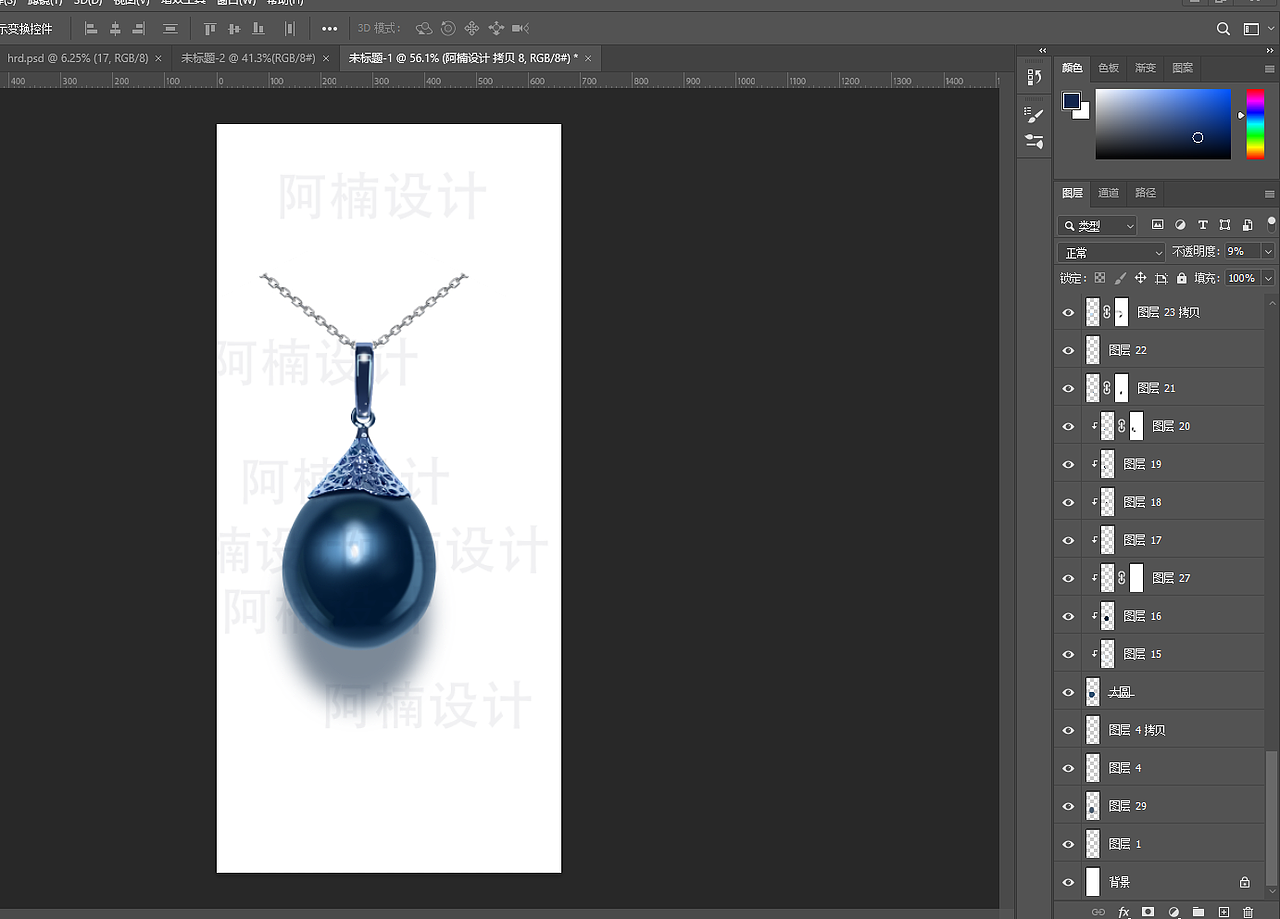Click the create new layer icon
This screenshot has width=1280, height=919.
coord(1223,912)
